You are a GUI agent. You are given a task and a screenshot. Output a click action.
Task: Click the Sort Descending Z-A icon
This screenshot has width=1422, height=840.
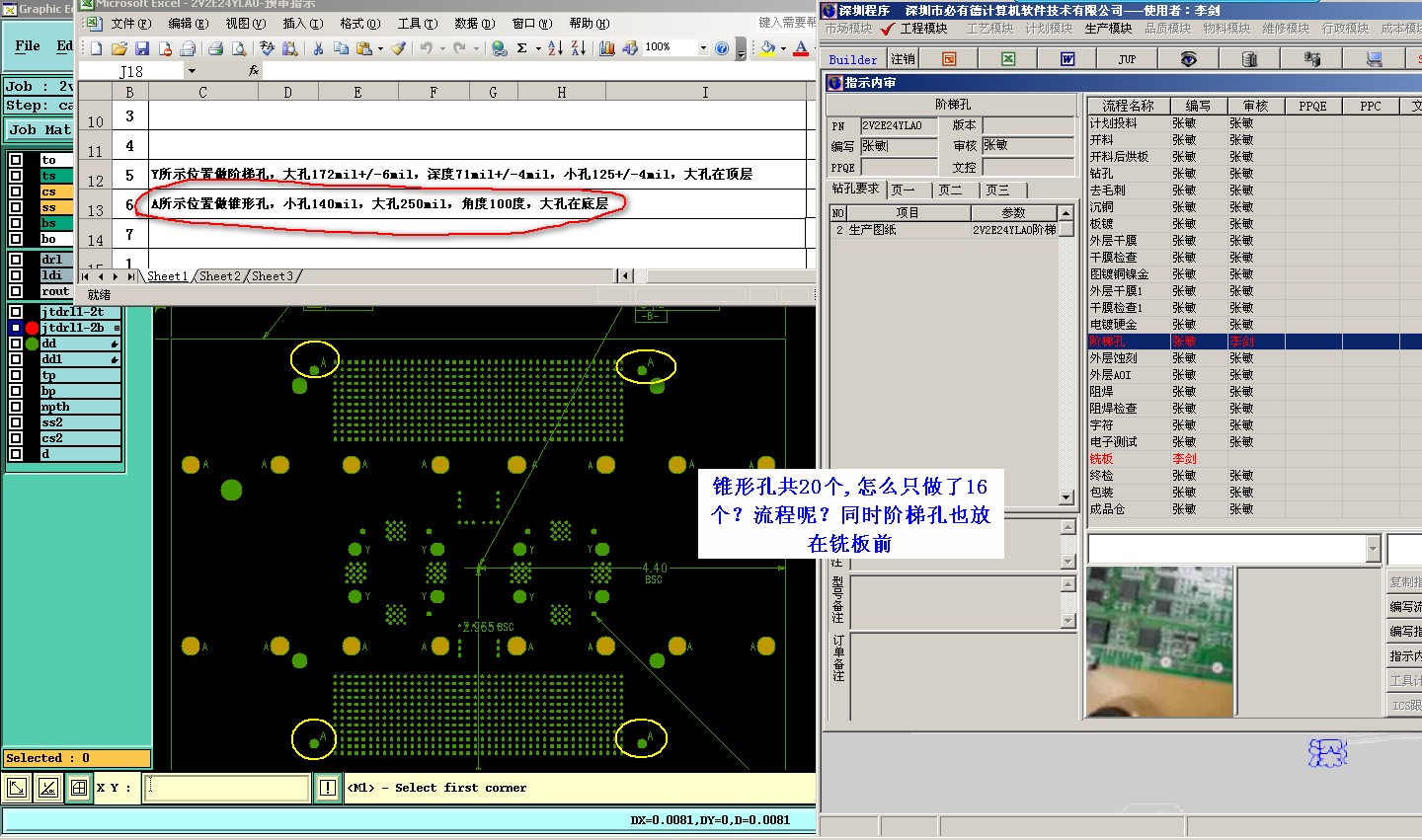578,47
